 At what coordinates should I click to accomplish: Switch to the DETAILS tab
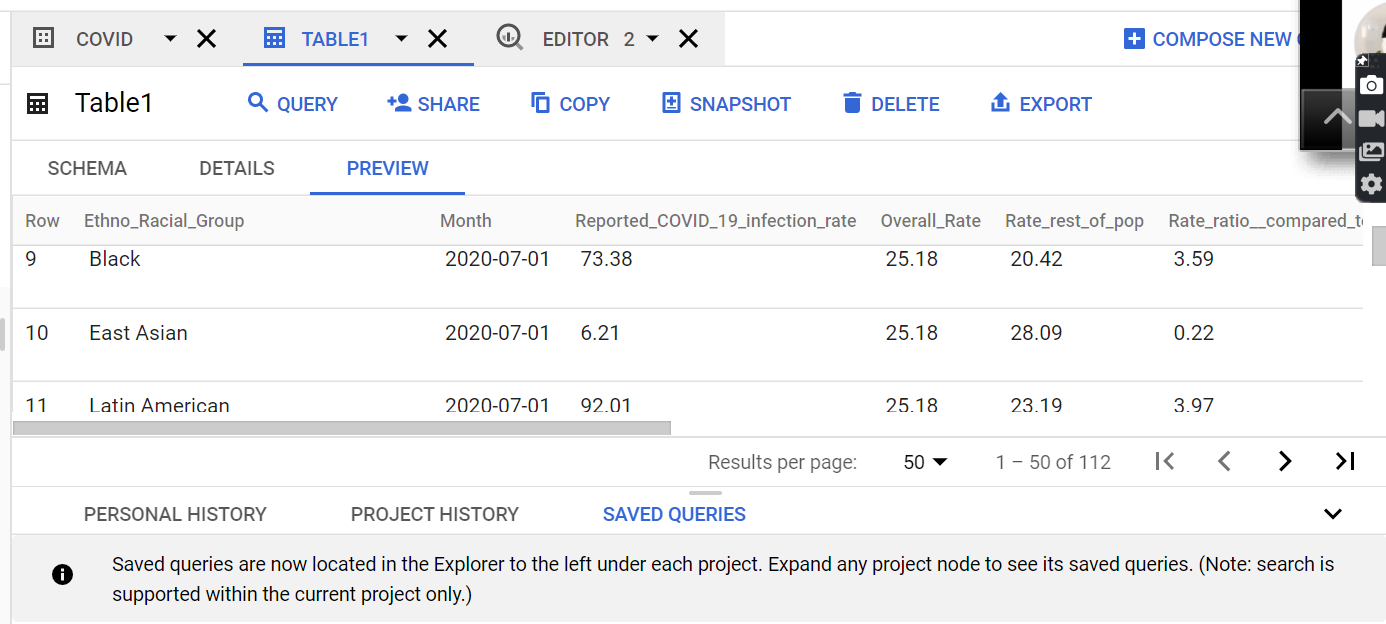click(237, 168)
